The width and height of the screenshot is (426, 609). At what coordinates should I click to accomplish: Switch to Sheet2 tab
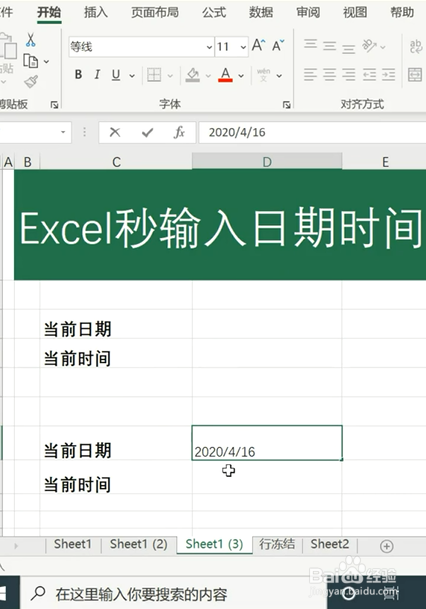click(x=330, y=544)
